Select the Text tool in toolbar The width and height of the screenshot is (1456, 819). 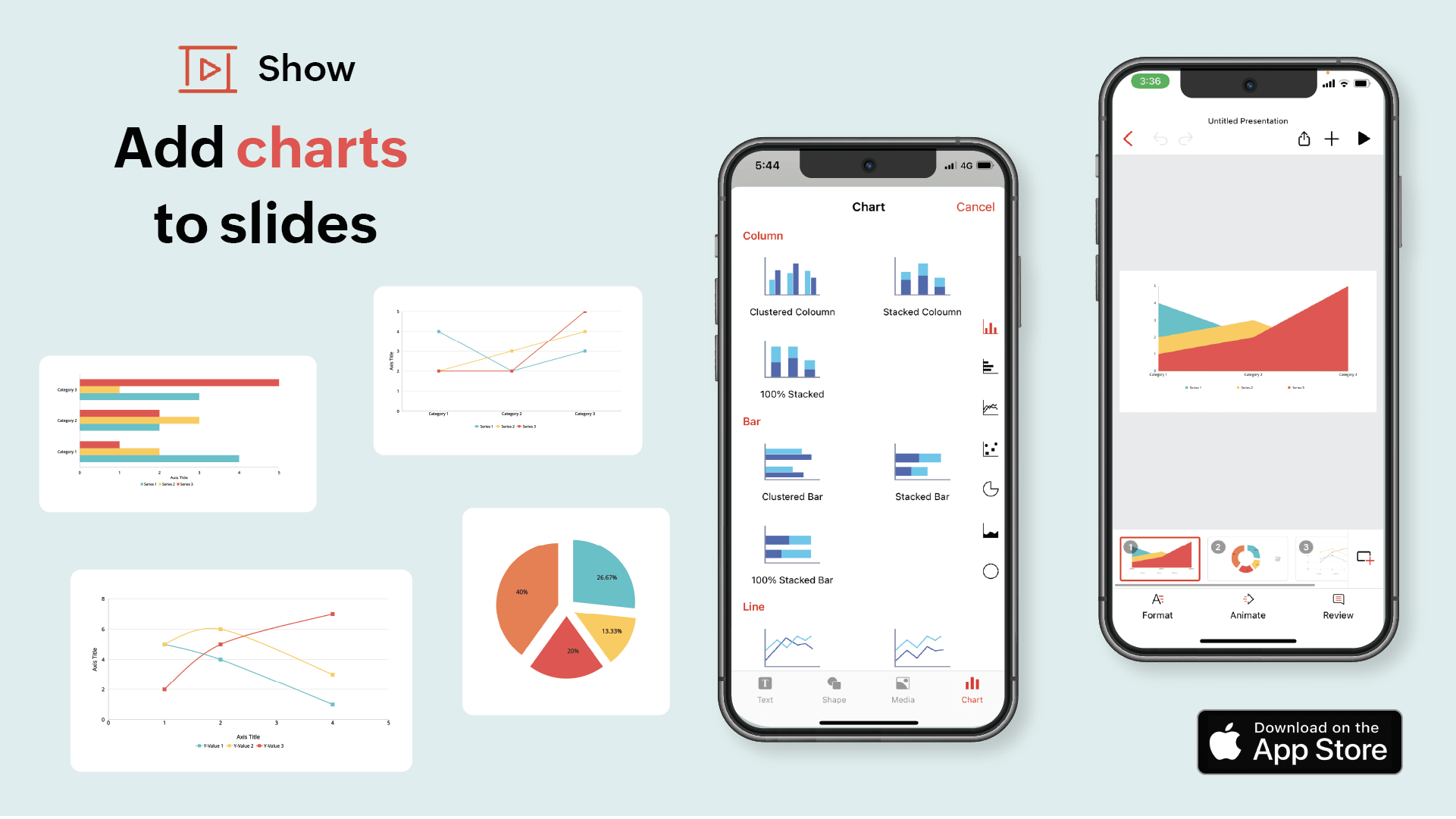pyautogui.click(x=768, y=692)
